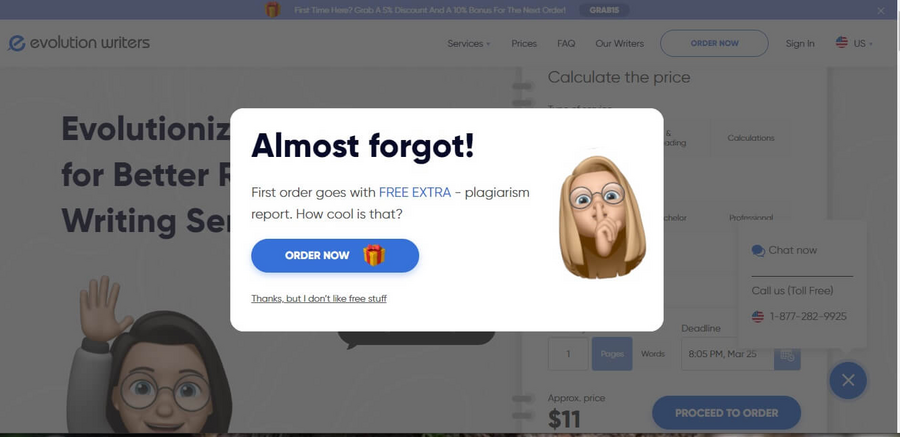Select the Calculations service type

[x=751, y=138]
